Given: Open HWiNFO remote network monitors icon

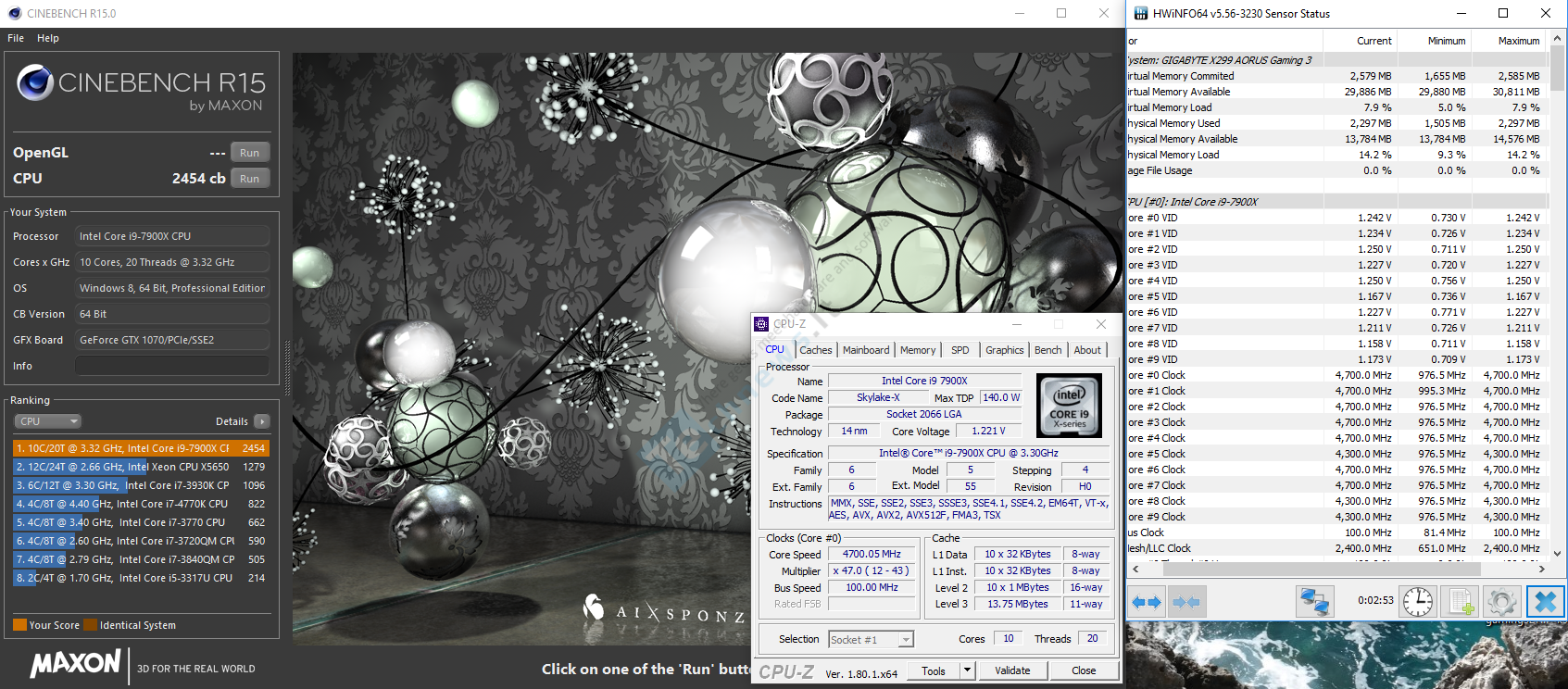Looking at the screenshot, I should [x=1314, y=602].
